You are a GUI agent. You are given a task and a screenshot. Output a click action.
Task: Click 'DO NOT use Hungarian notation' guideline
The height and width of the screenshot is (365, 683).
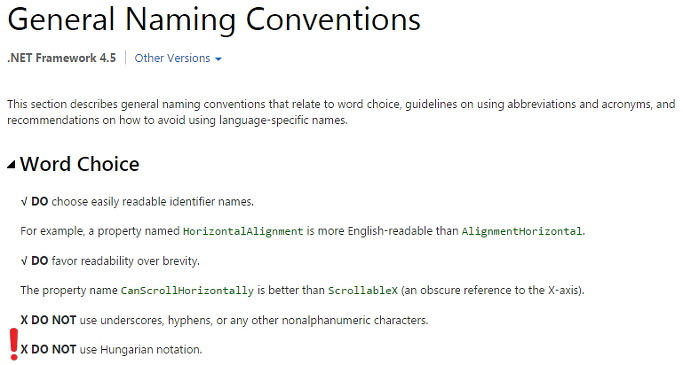click(112, 349)
